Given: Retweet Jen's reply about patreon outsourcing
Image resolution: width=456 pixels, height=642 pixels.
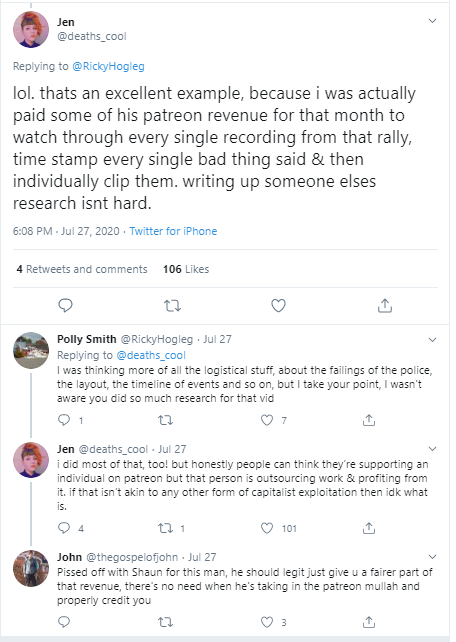Looking at the screenshot, I should pos(165,528).
